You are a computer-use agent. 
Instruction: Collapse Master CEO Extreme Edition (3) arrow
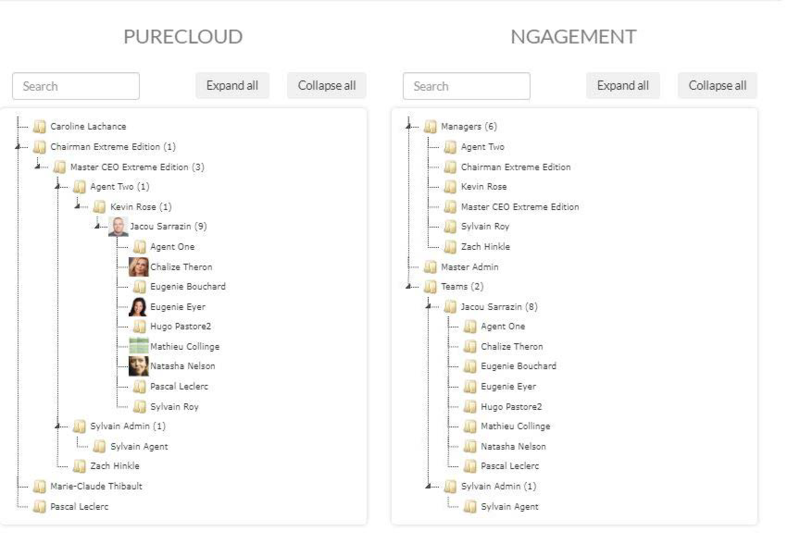pos(38,166)
